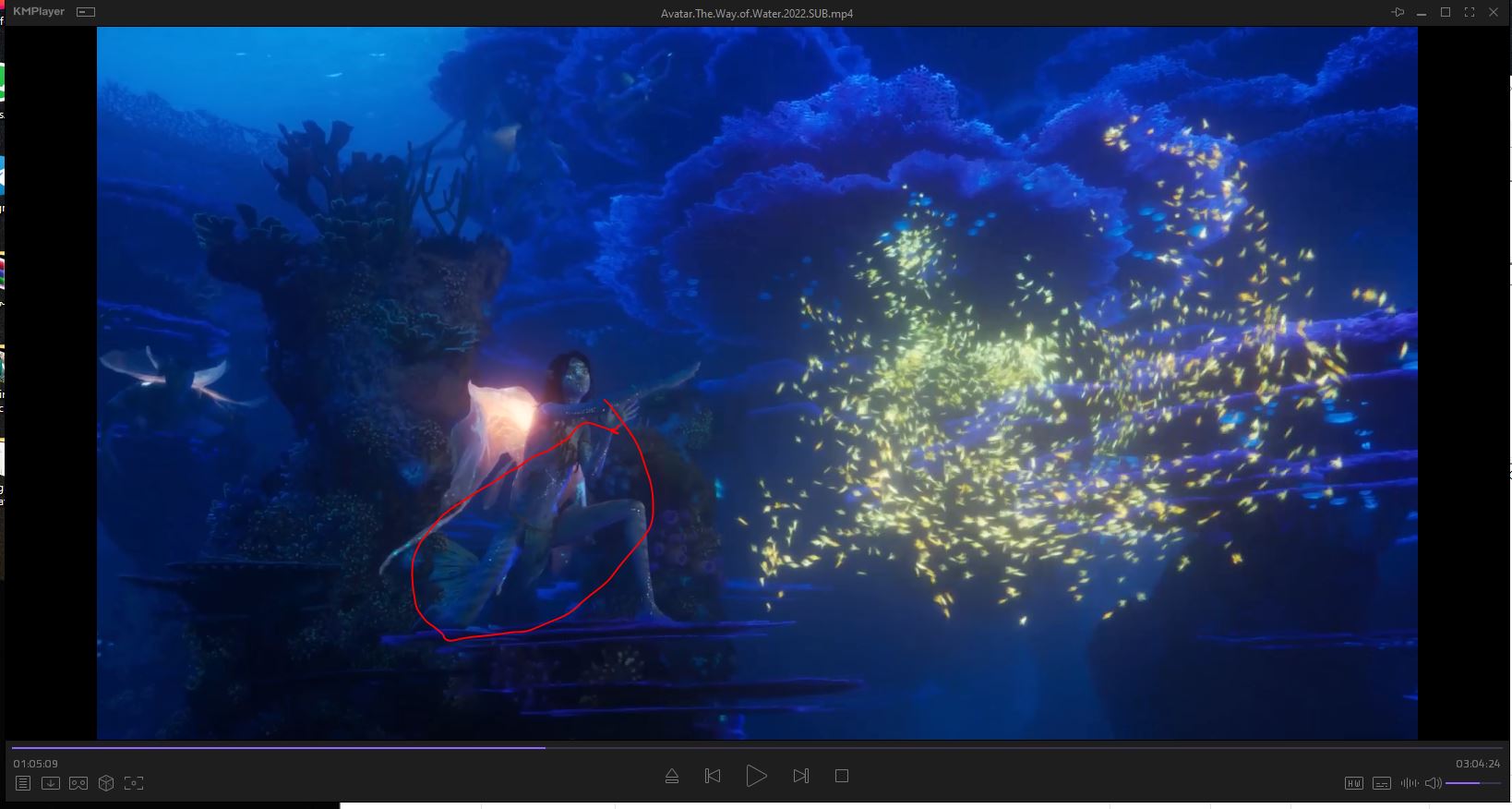1512x809 pixels.
Task: Click the volume slider
Action: pos(1472,783)
